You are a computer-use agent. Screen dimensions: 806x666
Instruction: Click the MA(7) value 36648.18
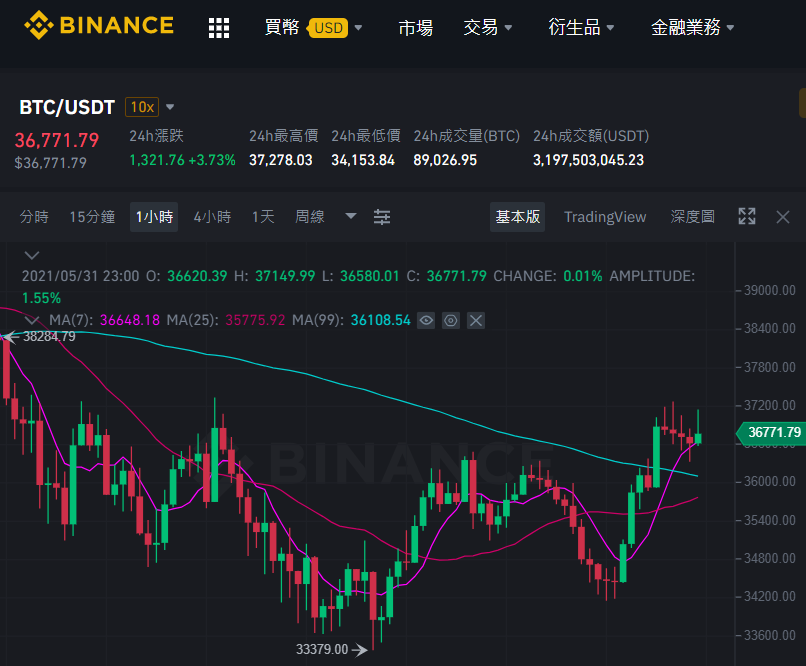(130, 320)
